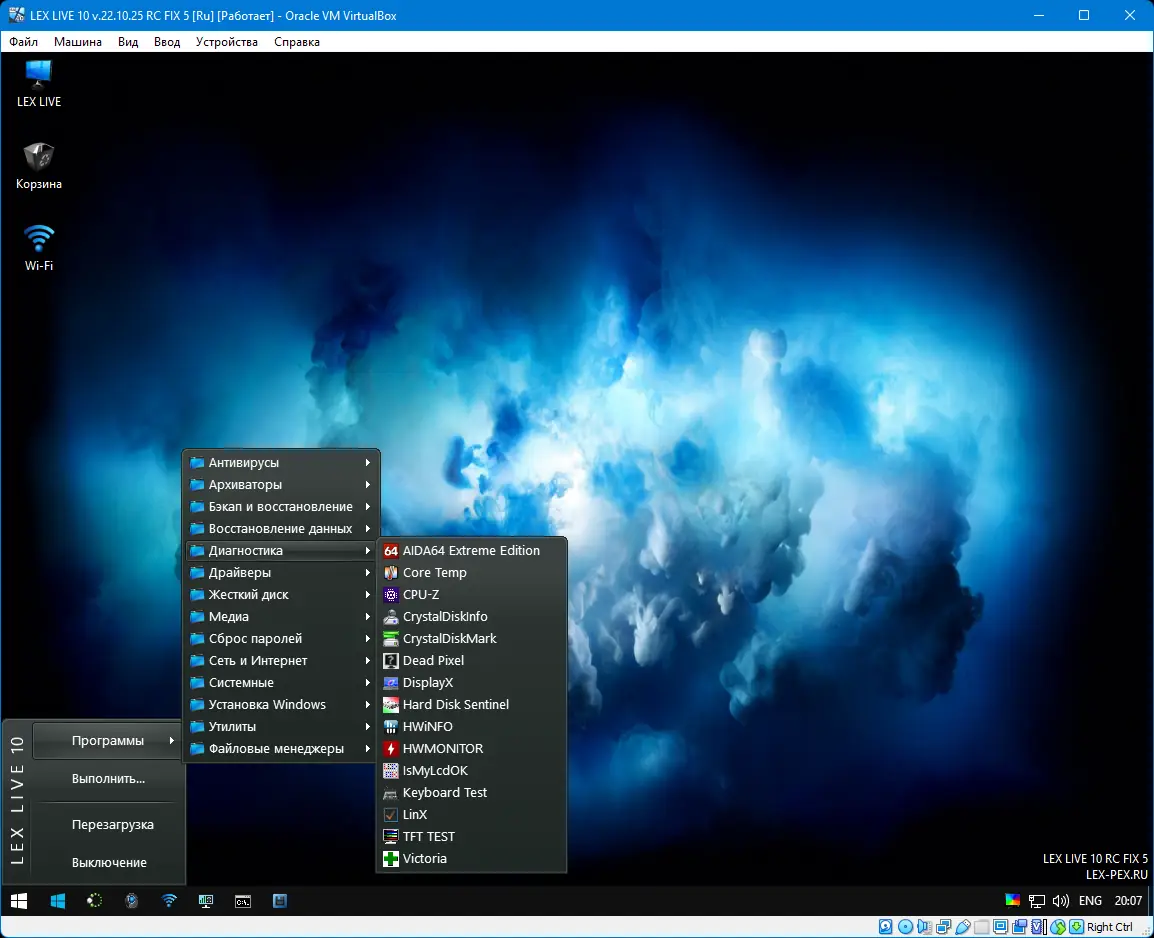Viewport: 1154px width, 938px height.
Task: Switch the ENG language indicator
Action: (x=1090, y=900)
